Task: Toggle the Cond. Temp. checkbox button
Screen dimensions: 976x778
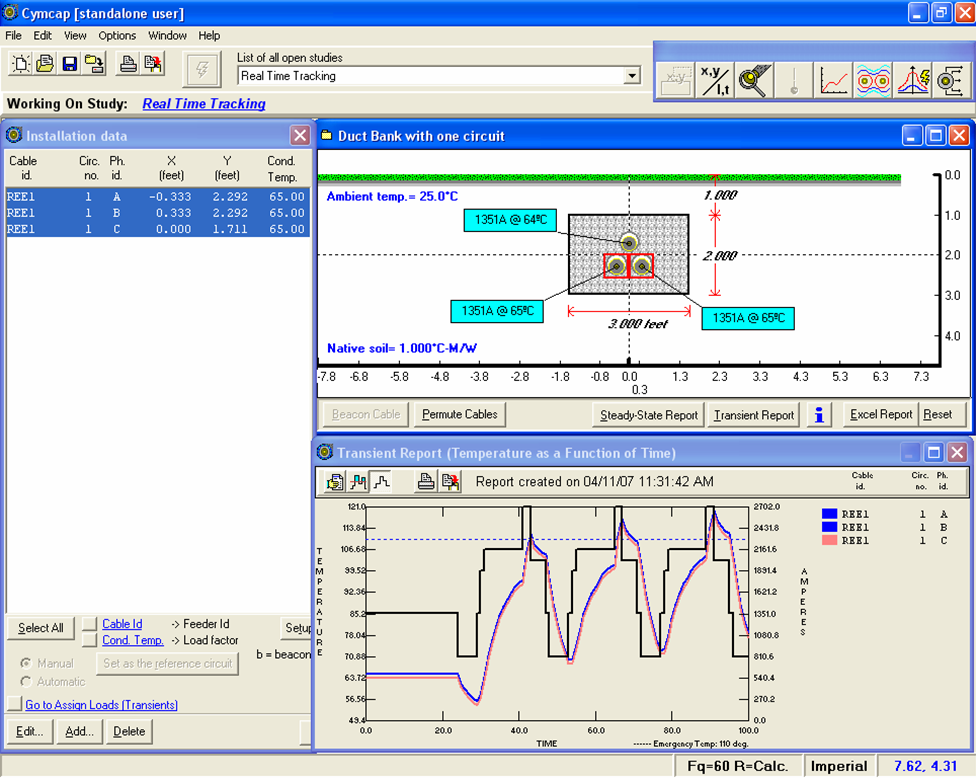Action: pyautogui.click(x=90, y=641)
